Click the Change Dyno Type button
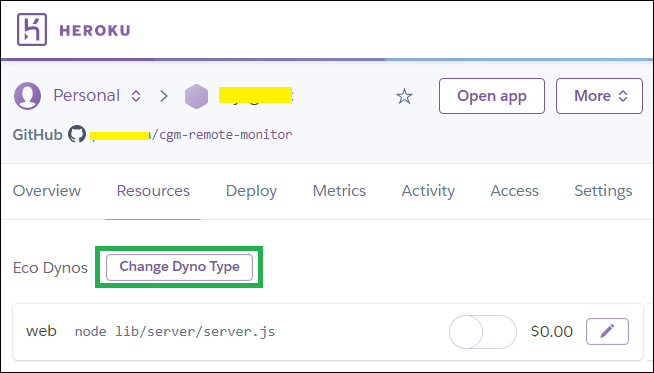This screenshot has height=373, width=654. [x=179, y=267]
